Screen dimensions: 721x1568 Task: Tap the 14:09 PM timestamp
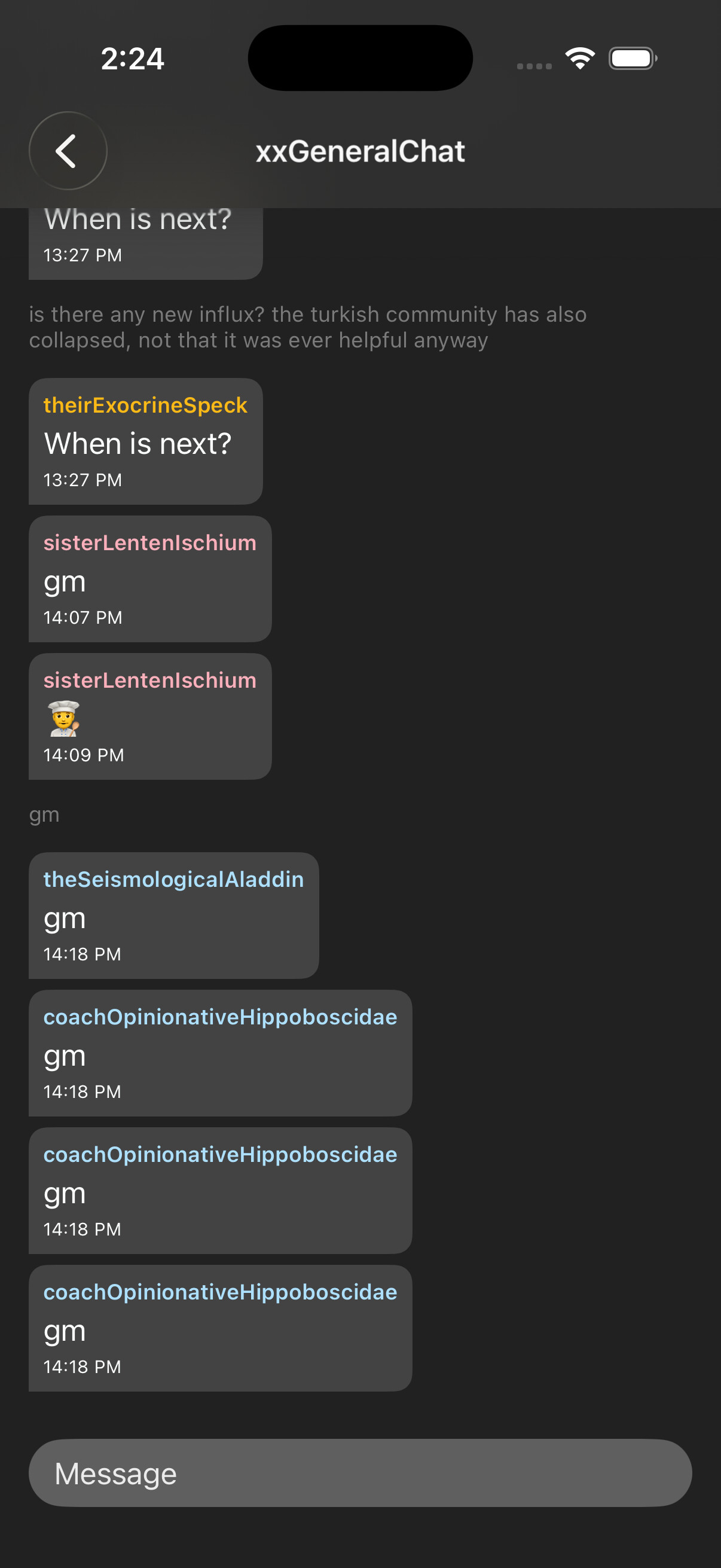pyautogui.click(x=83, y=755)
